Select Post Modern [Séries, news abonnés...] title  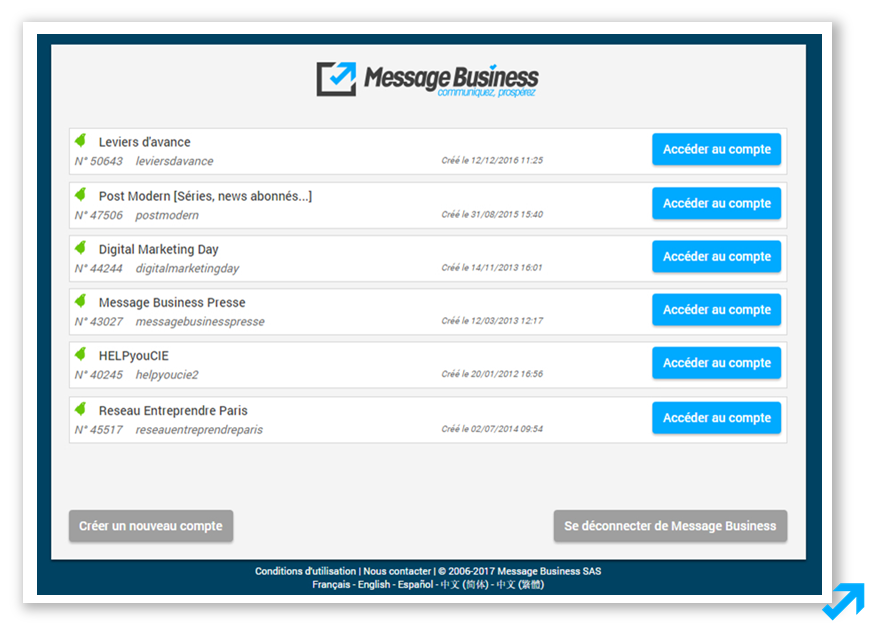(205, 196)
